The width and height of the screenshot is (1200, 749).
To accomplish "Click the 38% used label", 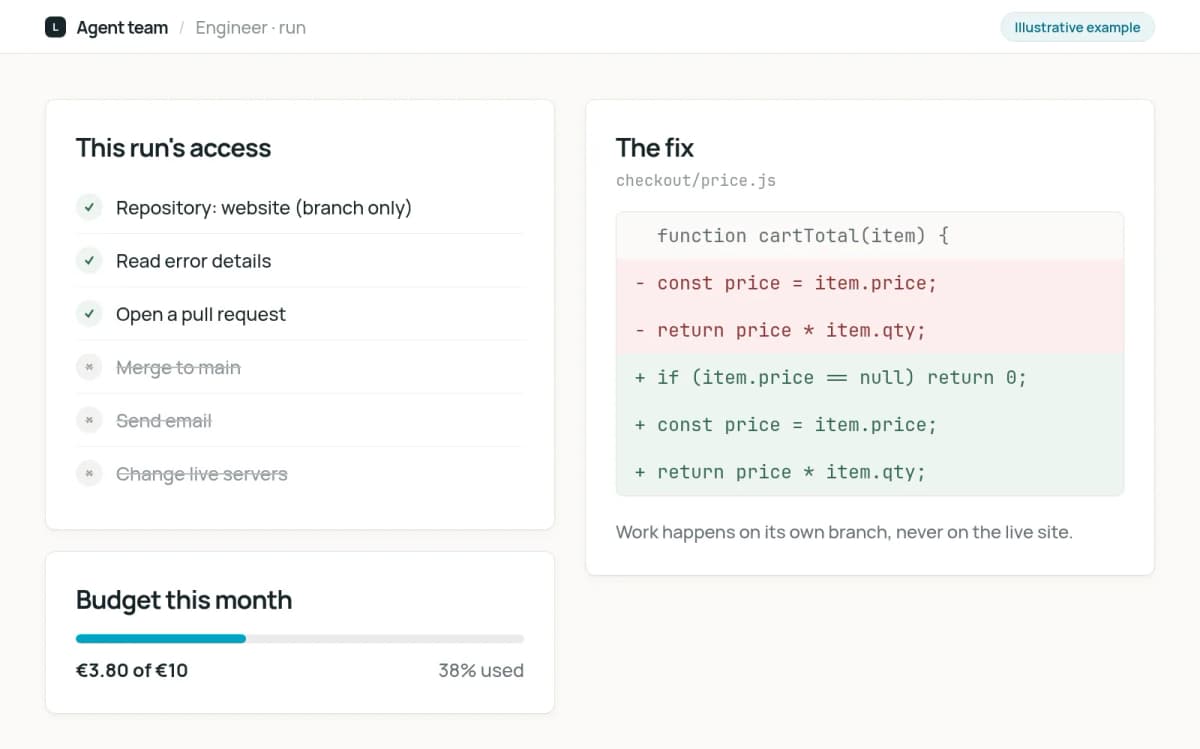I will [481, 670].
